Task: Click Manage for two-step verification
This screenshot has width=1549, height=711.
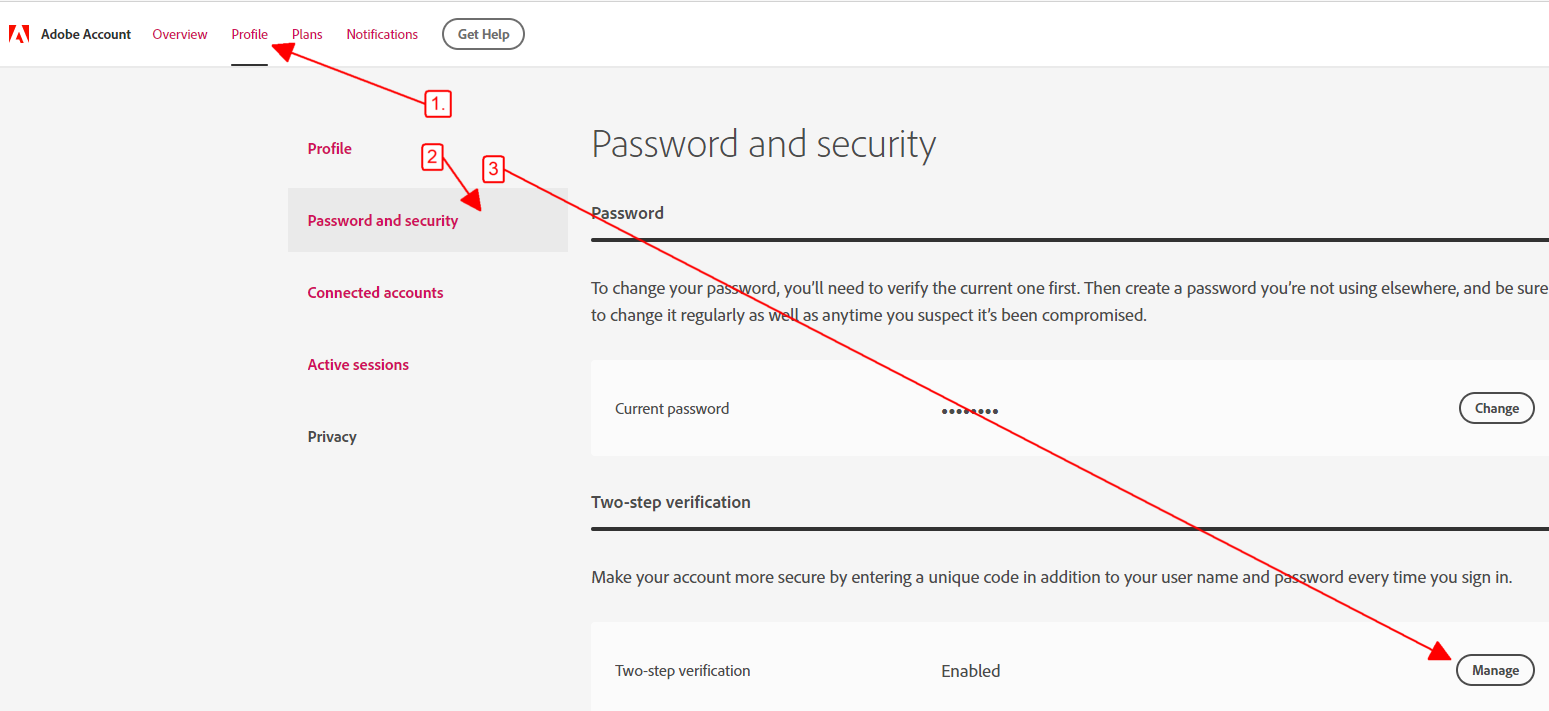Action: click(1495, 669)
